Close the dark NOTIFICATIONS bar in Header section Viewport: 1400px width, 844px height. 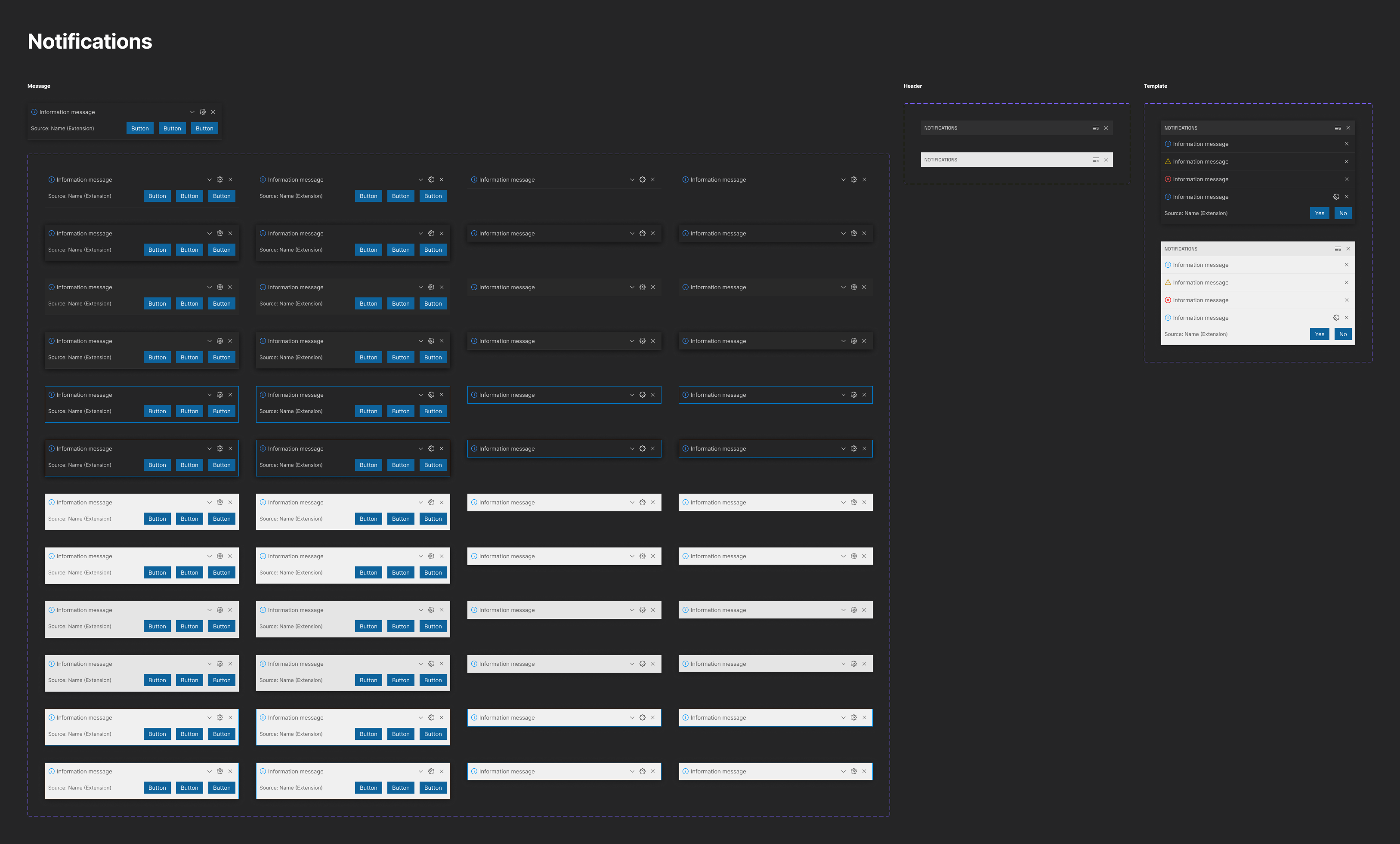click(1106, 128)
